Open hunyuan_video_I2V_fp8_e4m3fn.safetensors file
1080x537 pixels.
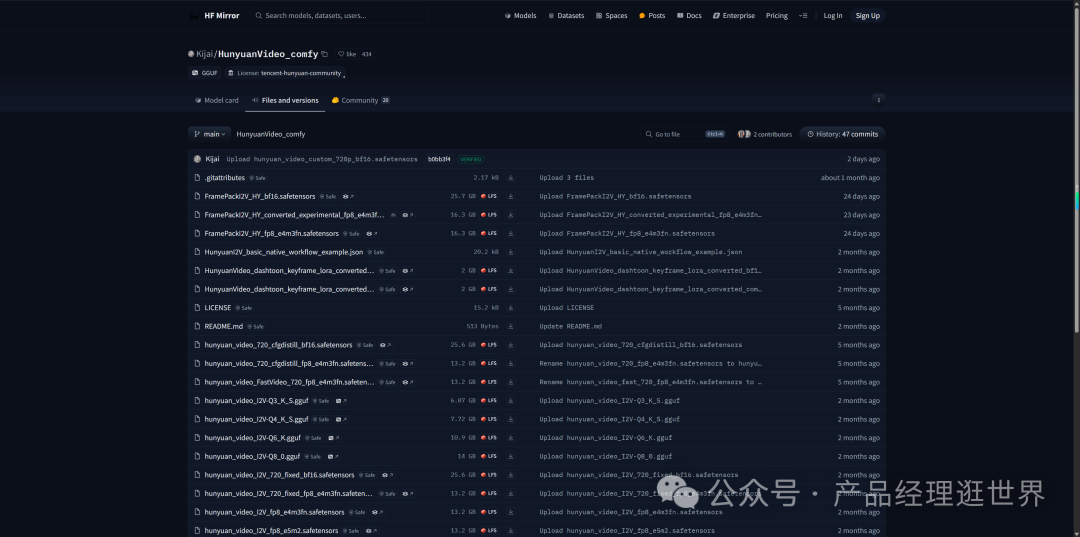(275, 512)
